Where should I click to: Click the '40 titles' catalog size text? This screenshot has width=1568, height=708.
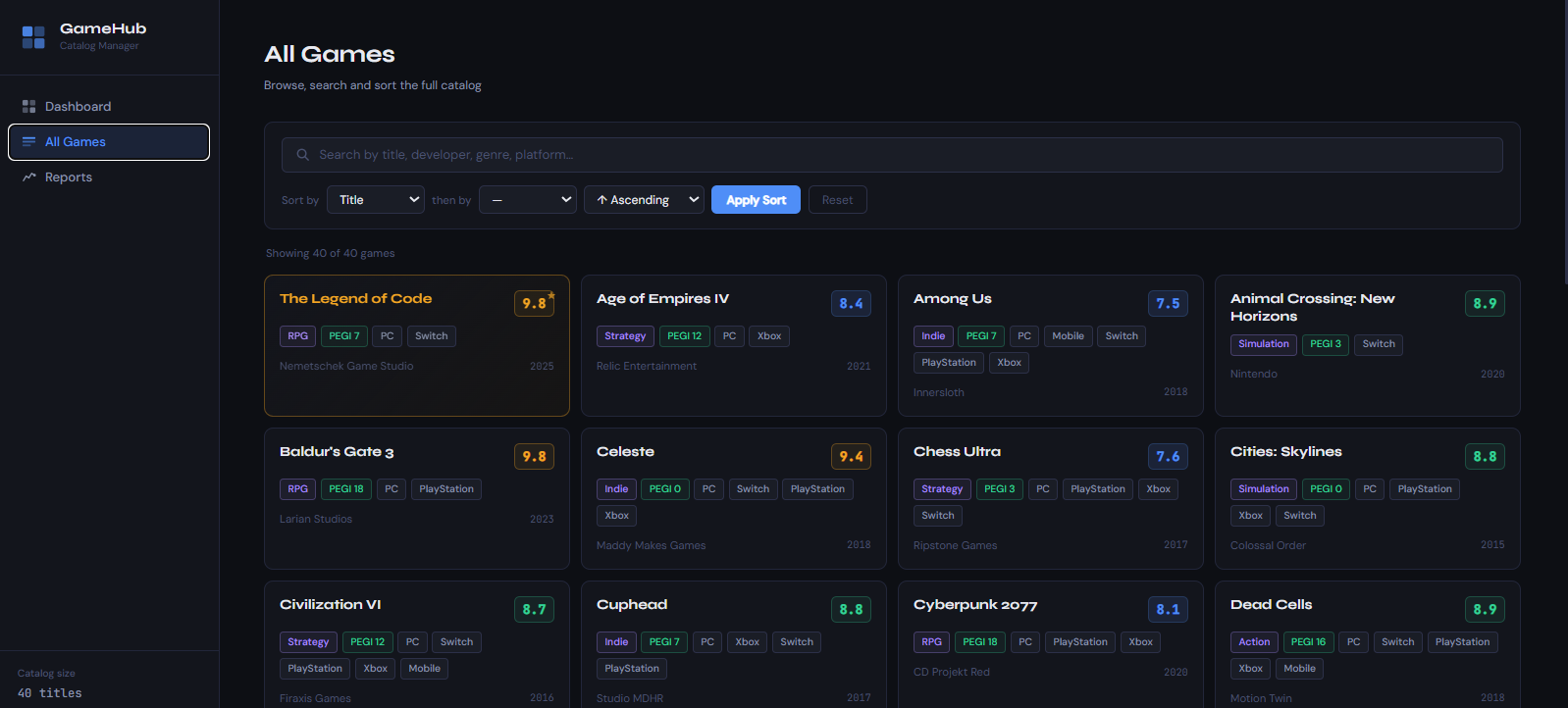pyautogui.click(x=50, y=693)
